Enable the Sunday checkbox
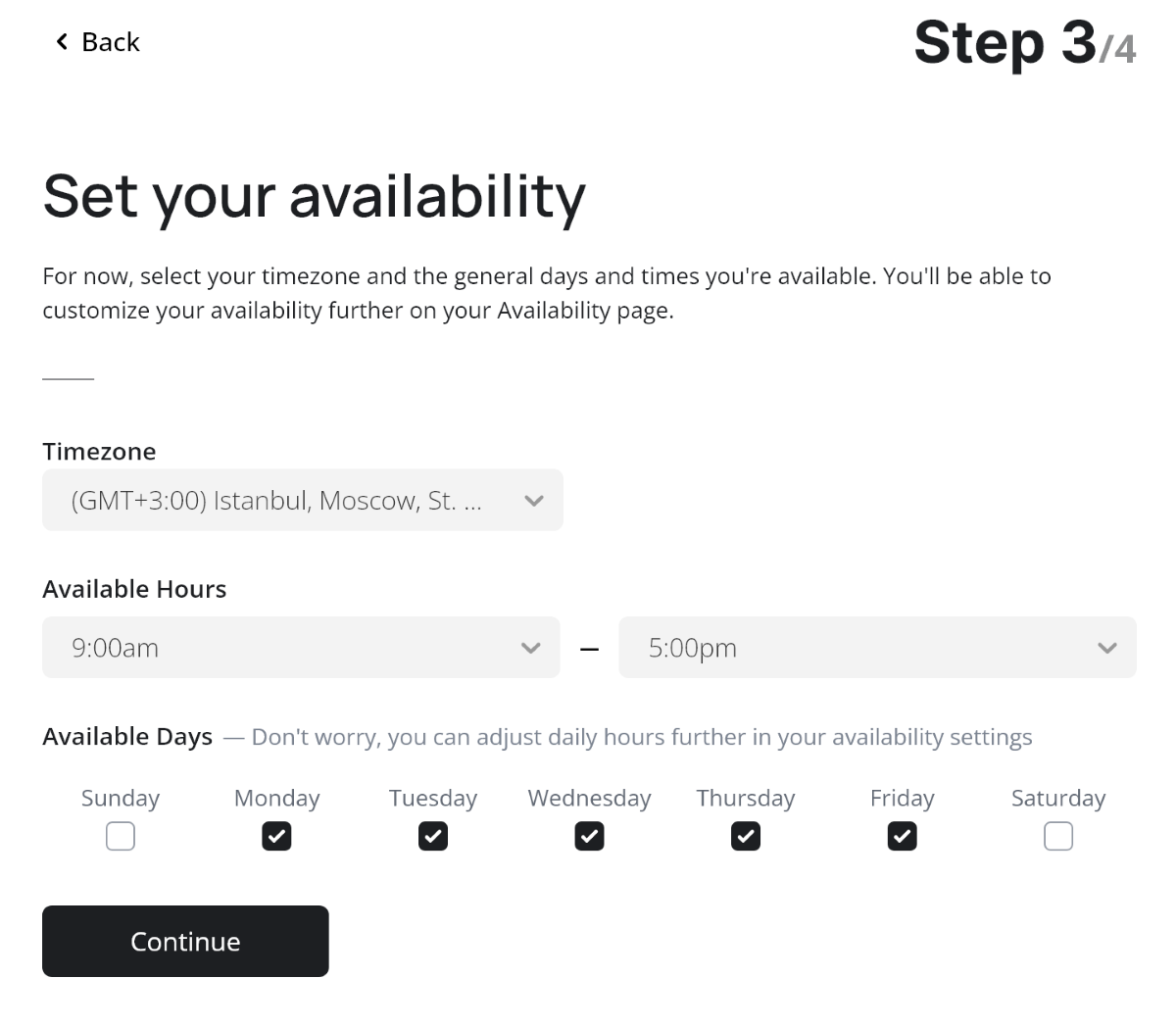The width and height of the screenshot is (1176, 1026). point(121,837)
